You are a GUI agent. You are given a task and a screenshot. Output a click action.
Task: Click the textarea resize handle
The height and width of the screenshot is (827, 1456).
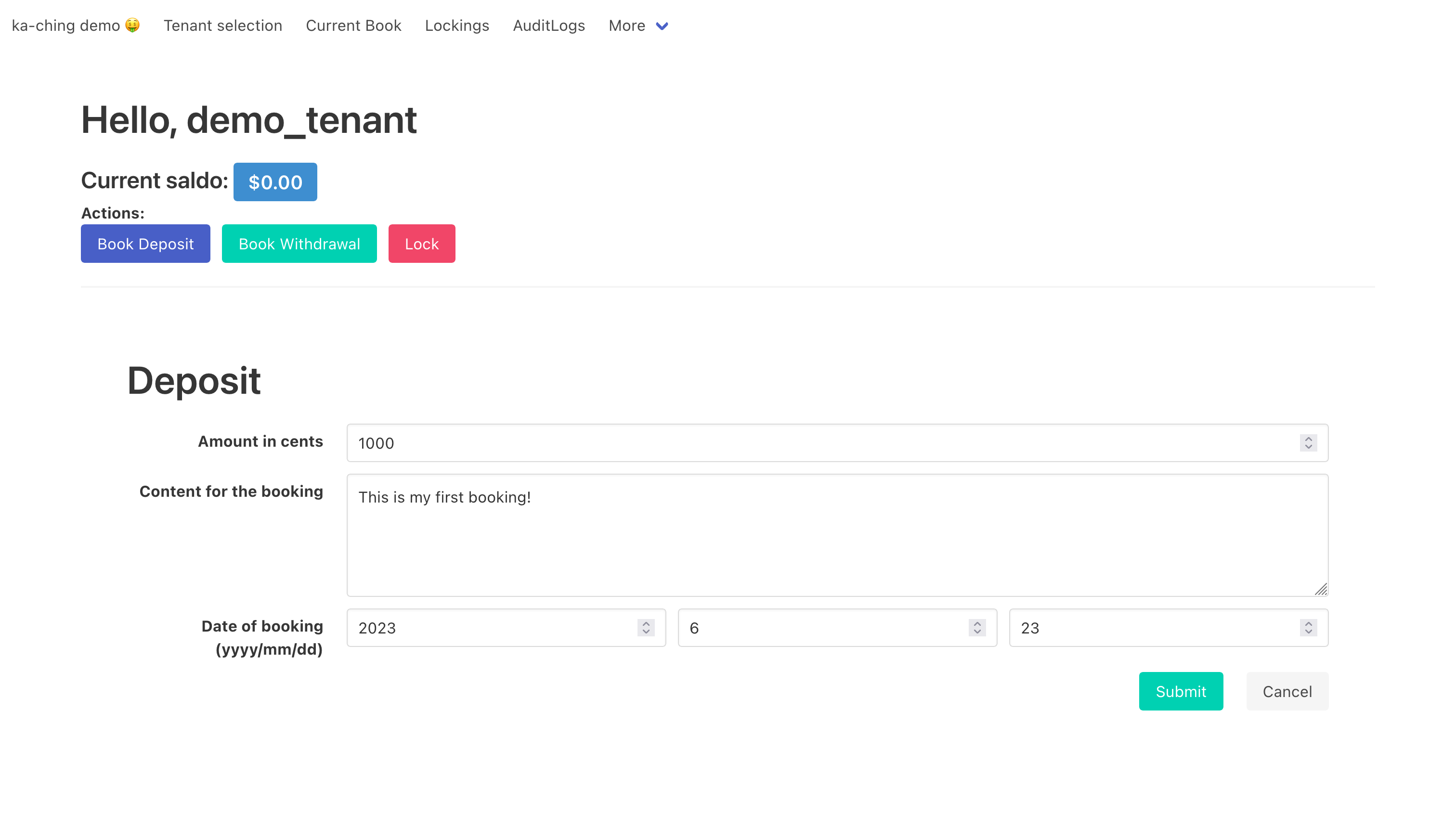(x=1320, y=589)
